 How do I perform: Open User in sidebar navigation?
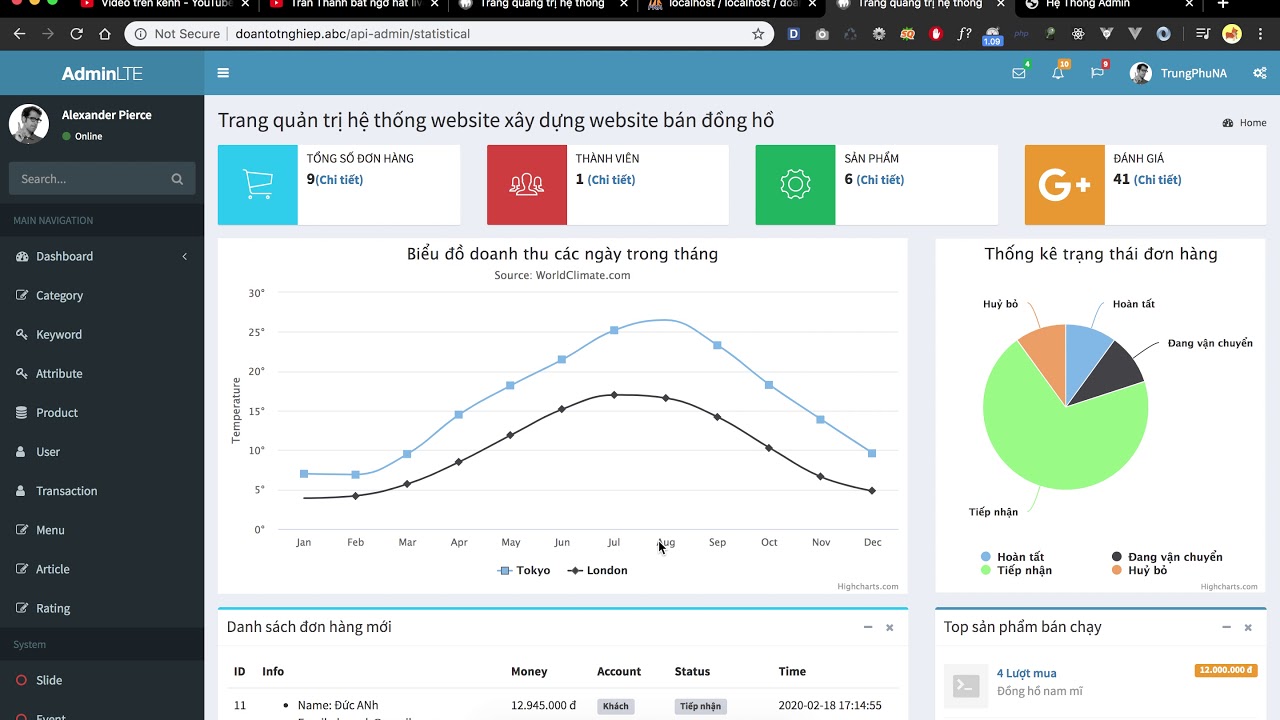tap(102, 451)
